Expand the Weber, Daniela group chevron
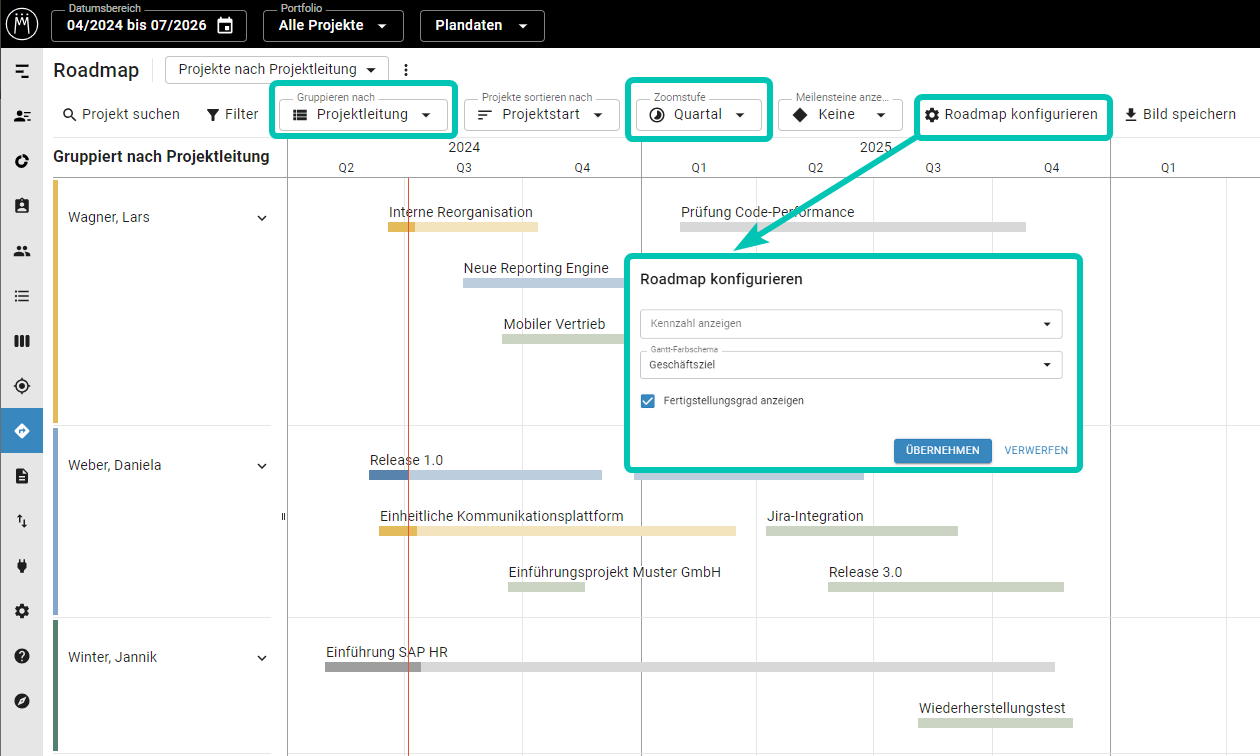Screen dimensions: 1260x756 pyautogui.click(x=261, y=465)
